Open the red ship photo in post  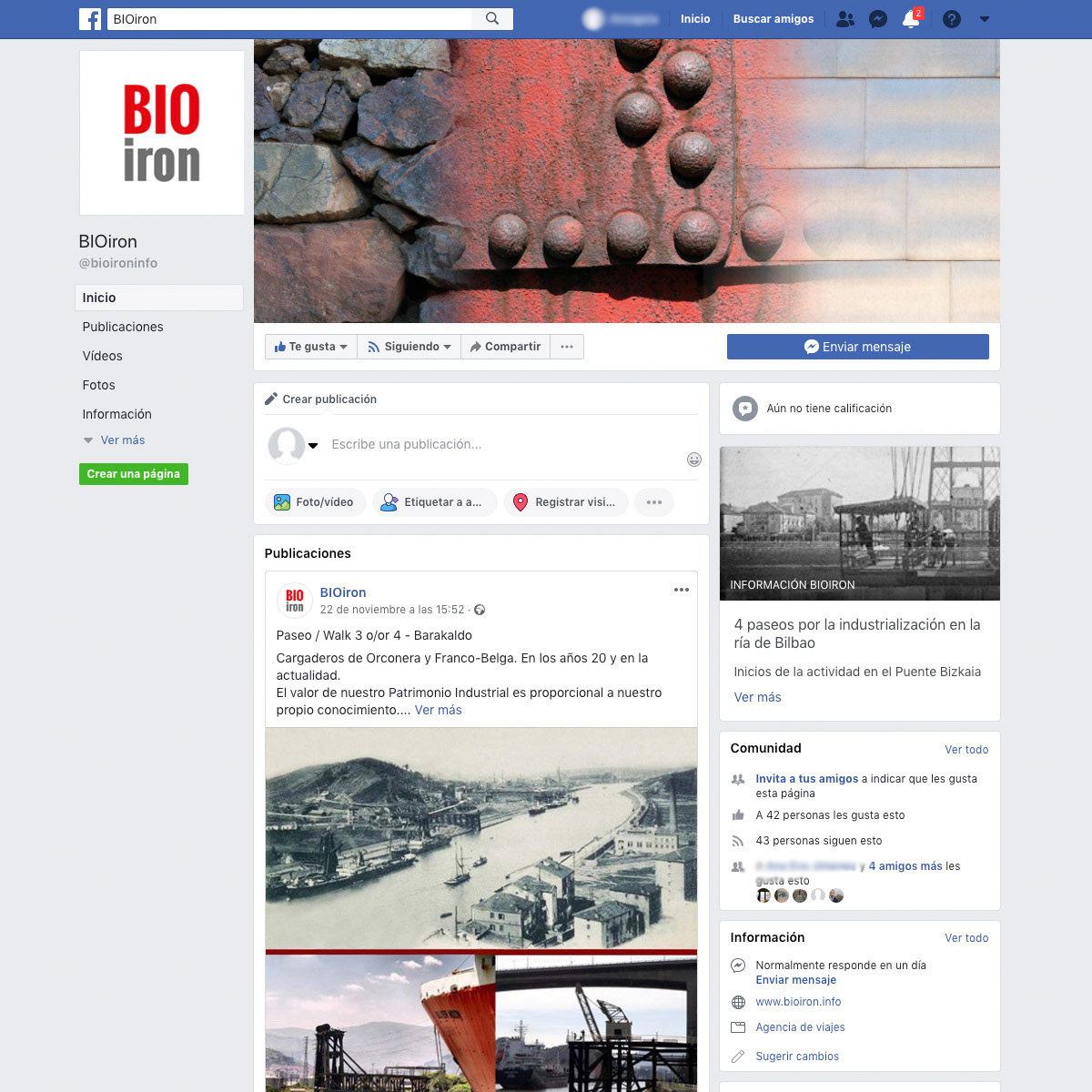[379, 1023]
